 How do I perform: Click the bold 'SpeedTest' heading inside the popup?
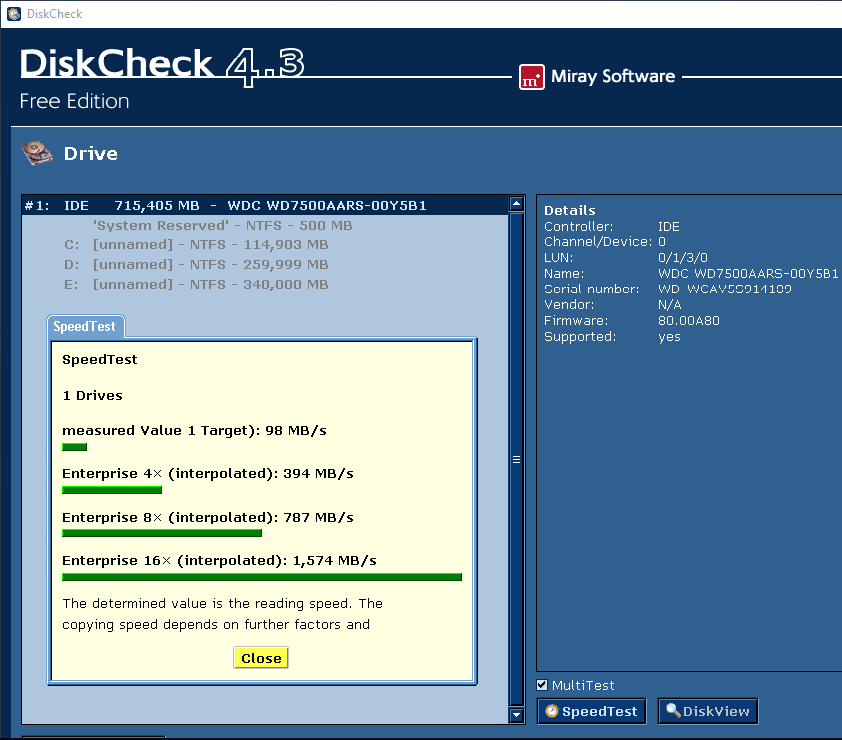[x=100, y=359]
